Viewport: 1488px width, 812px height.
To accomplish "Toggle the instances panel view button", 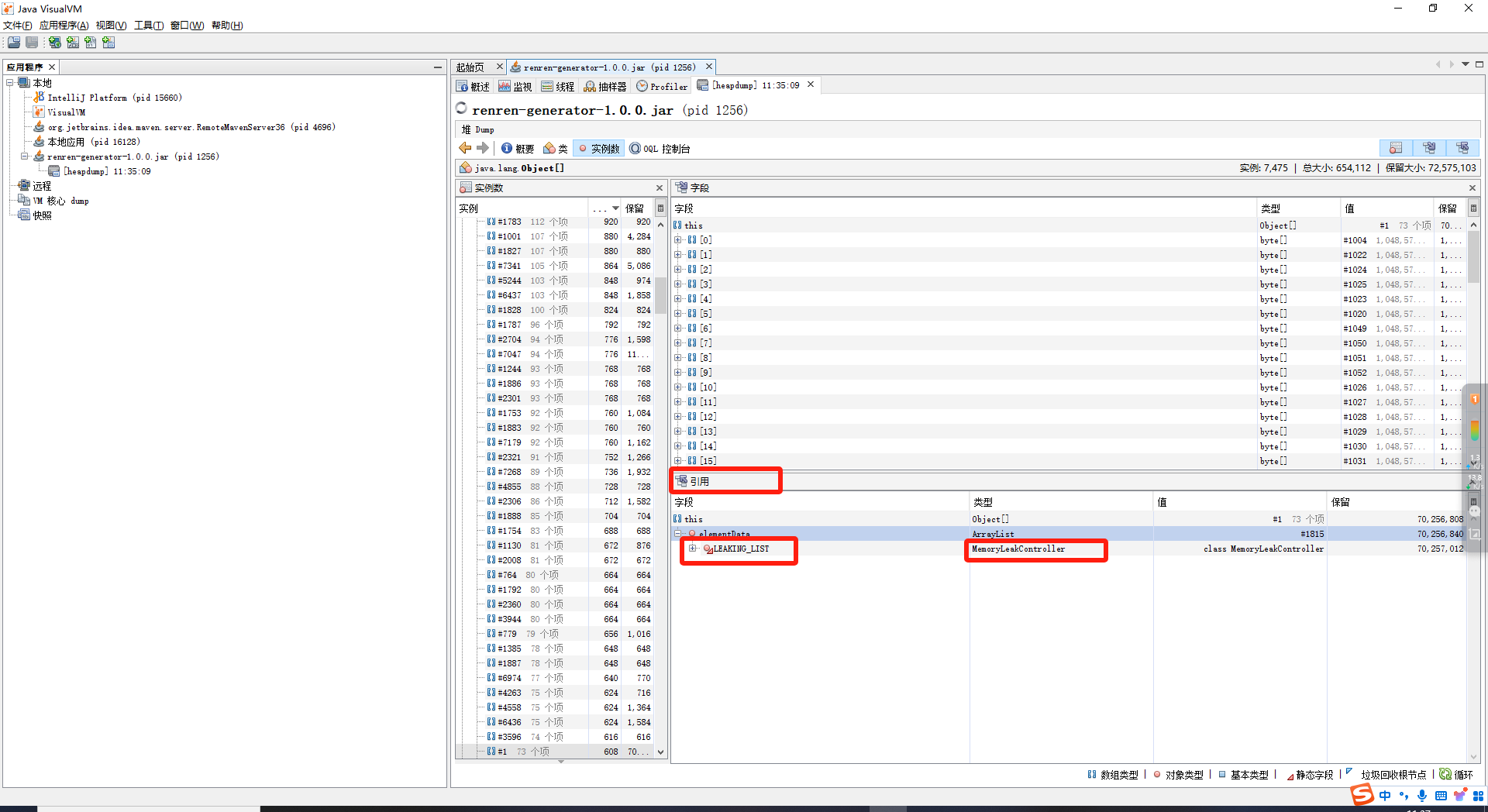I will click(x=1396, y=148).
